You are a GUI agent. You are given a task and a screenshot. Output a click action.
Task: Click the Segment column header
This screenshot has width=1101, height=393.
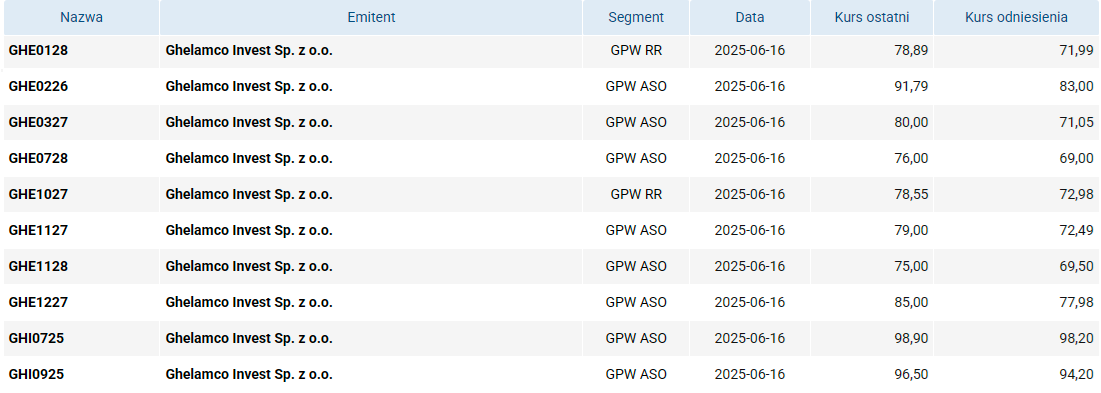[x=635, y=18]
